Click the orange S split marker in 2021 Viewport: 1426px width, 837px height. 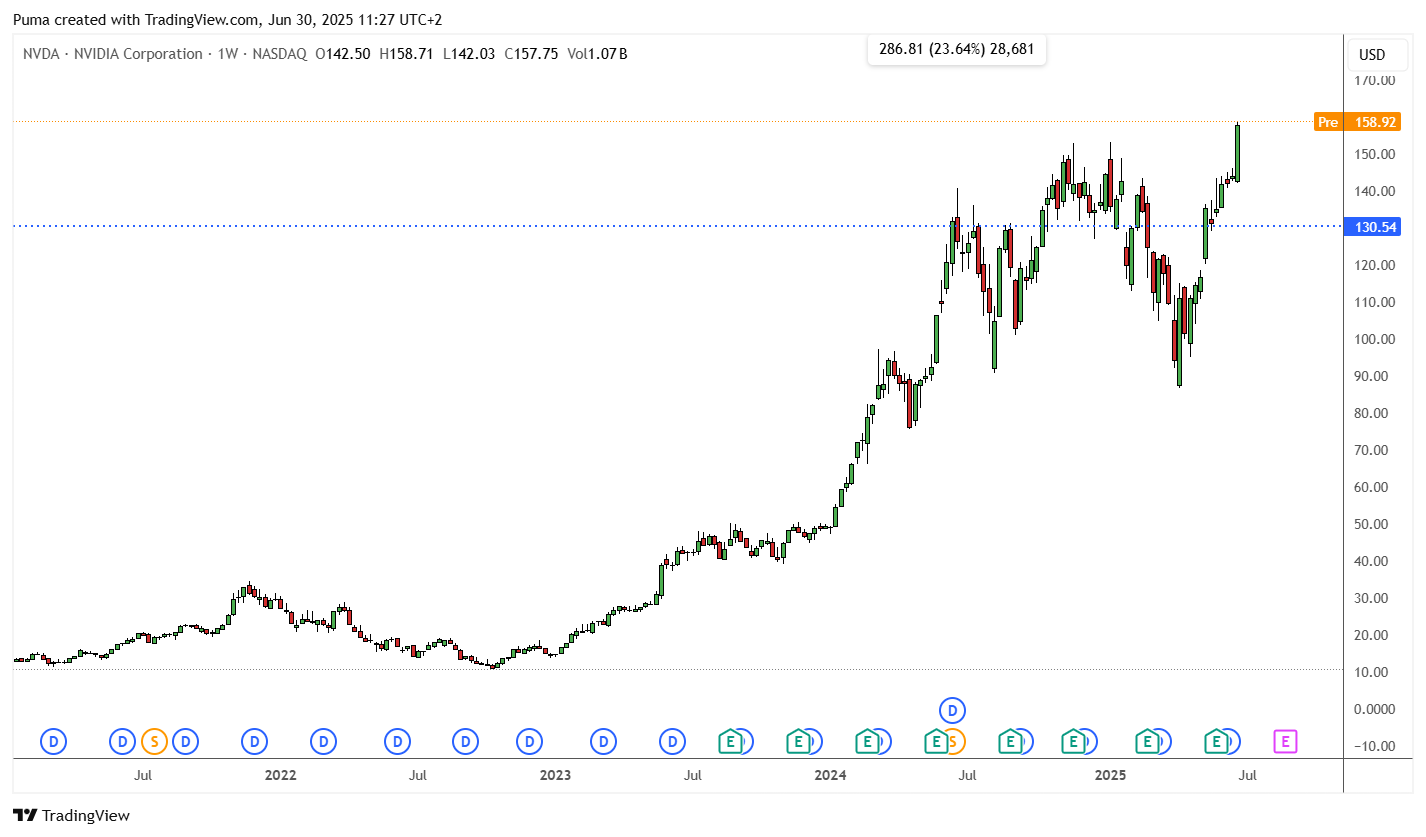(x=154, y=742)
